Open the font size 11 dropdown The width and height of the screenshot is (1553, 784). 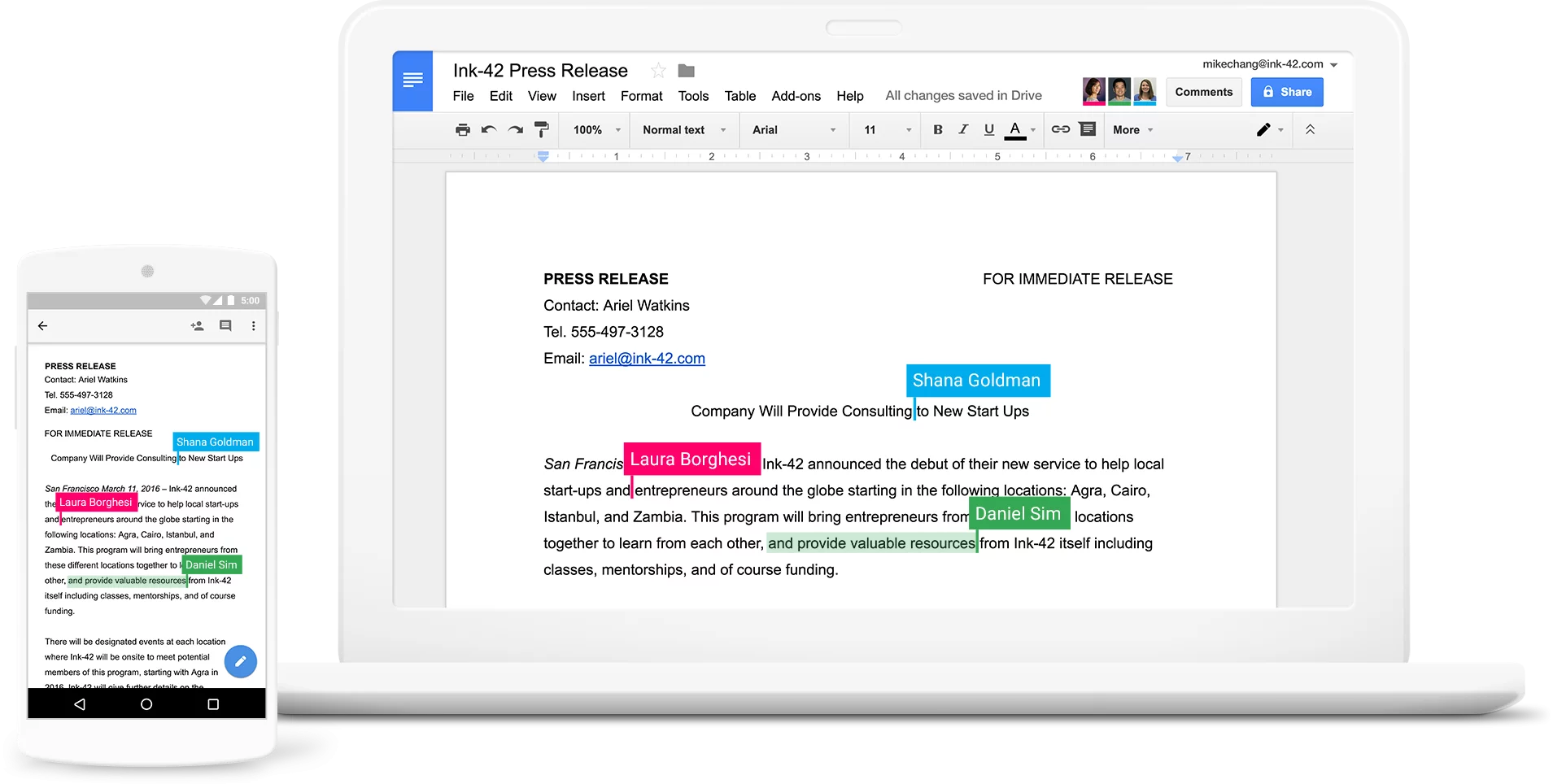coord(887,130)
